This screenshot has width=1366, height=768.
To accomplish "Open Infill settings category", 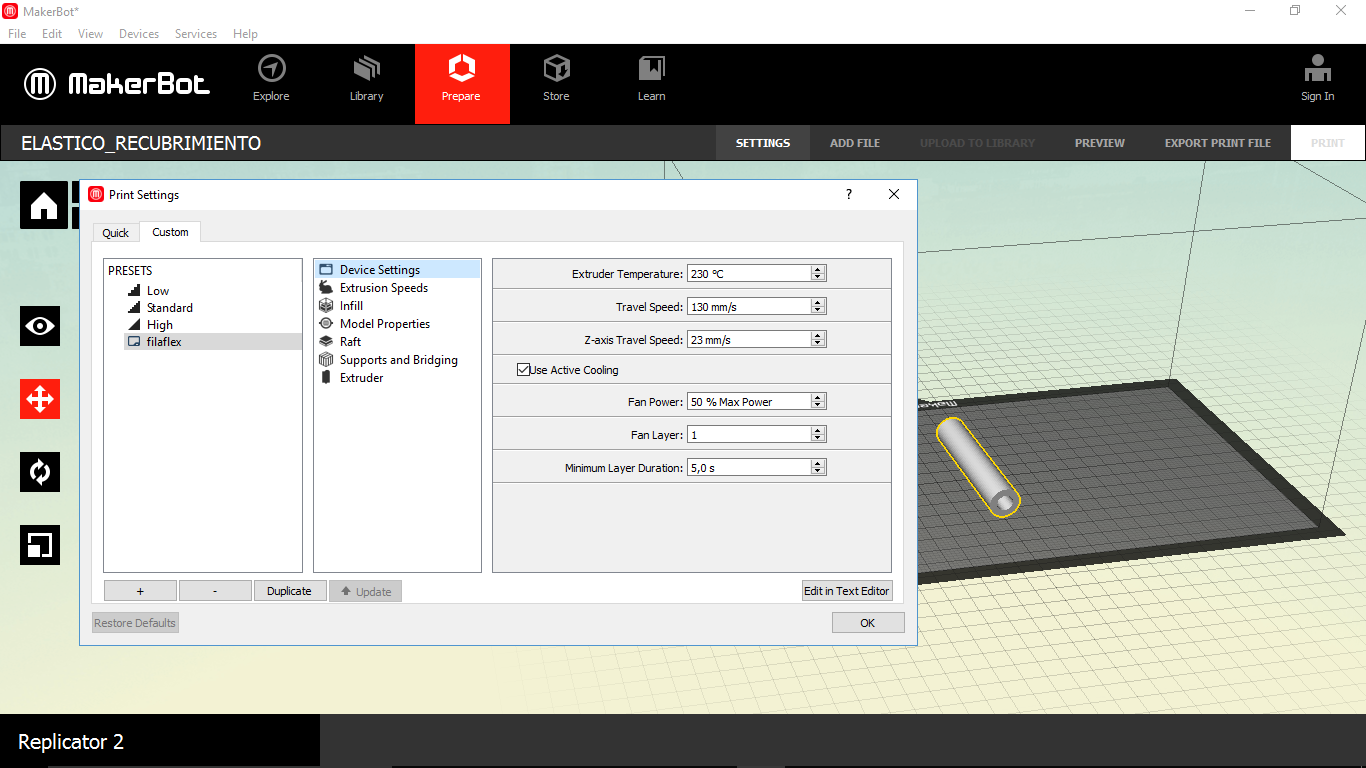I will tap(351, 306).
